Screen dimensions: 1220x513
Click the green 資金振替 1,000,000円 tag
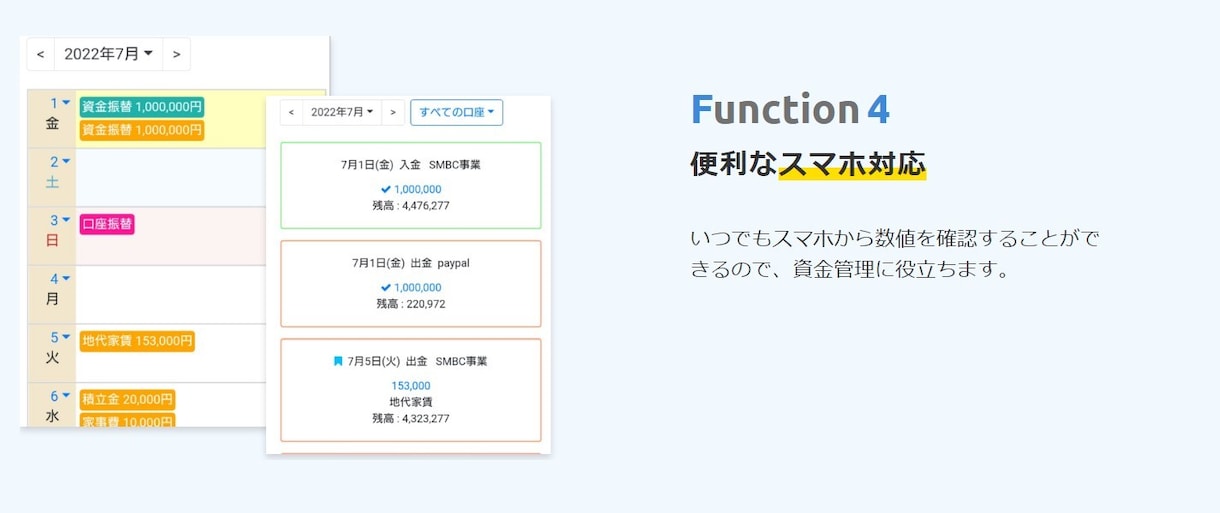pyautogui.click(x=142, y=107)
